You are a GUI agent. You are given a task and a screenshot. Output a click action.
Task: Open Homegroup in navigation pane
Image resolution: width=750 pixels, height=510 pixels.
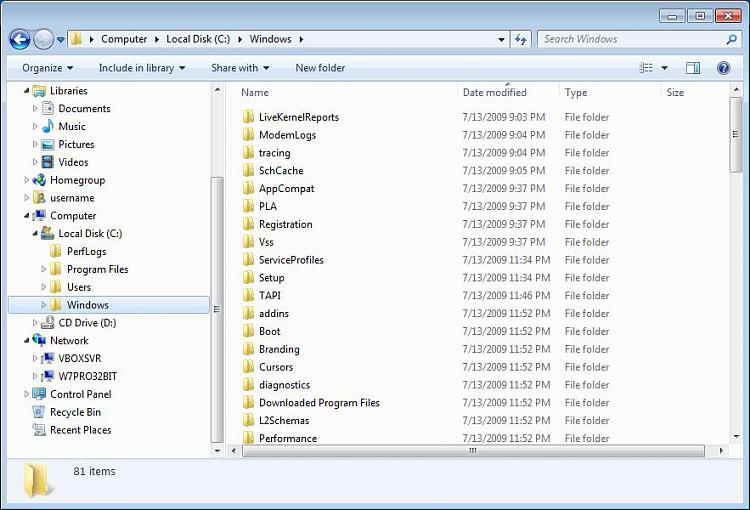click(x=77, y=180)
